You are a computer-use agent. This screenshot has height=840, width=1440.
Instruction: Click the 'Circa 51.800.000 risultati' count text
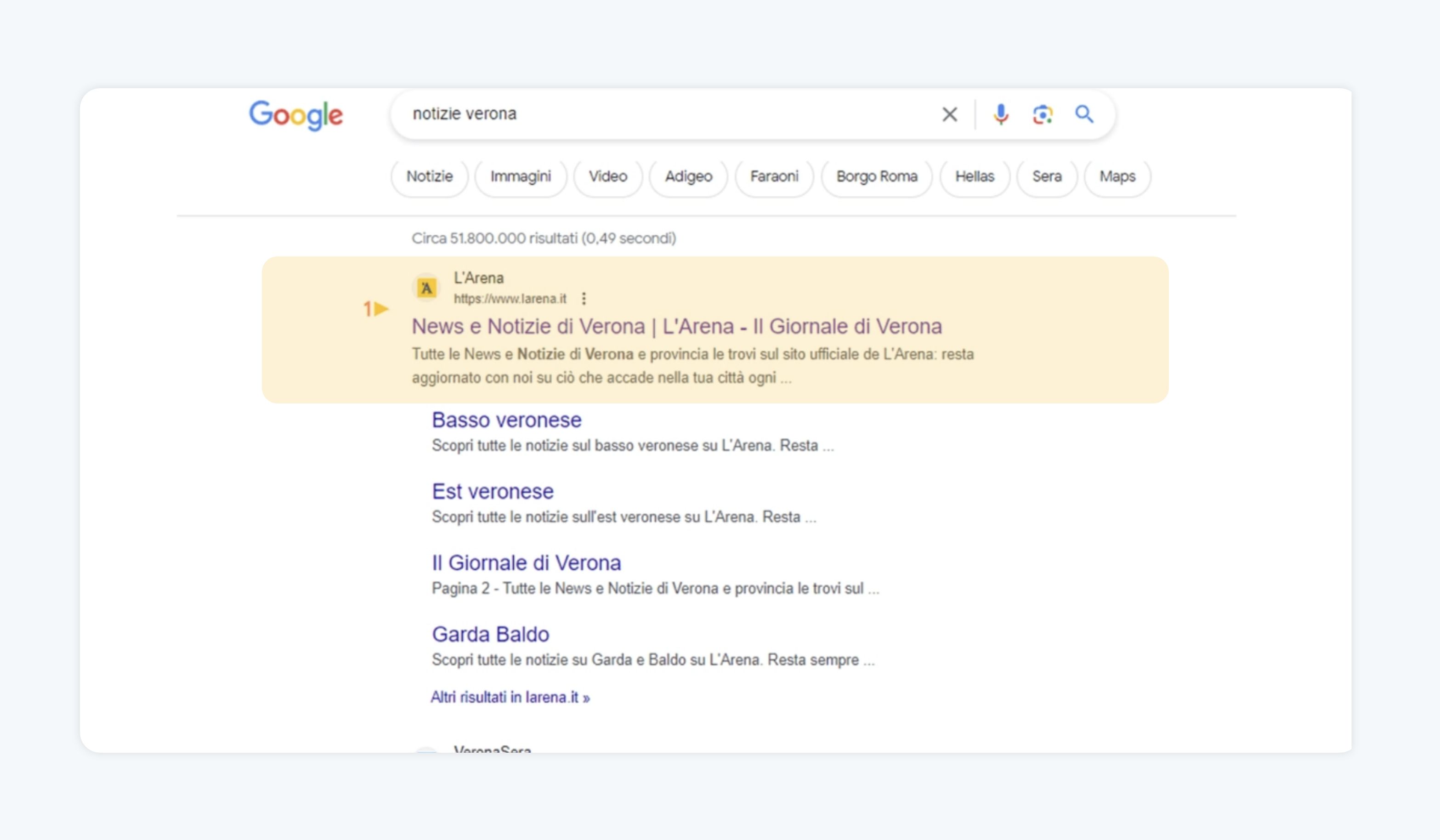pyautogui.click(x=544, y=238)
